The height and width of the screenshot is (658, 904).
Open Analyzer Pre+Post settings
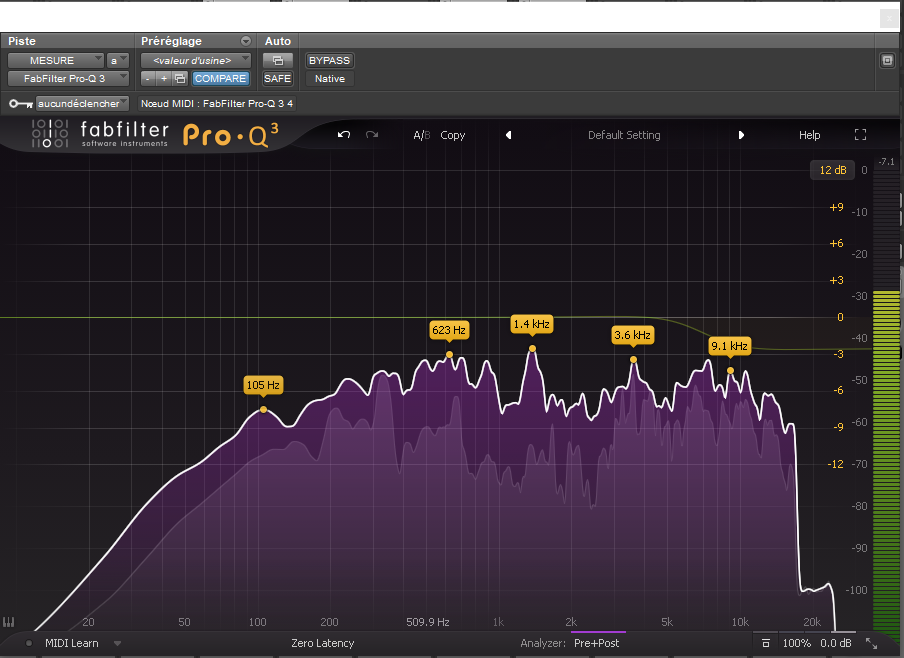596,643
